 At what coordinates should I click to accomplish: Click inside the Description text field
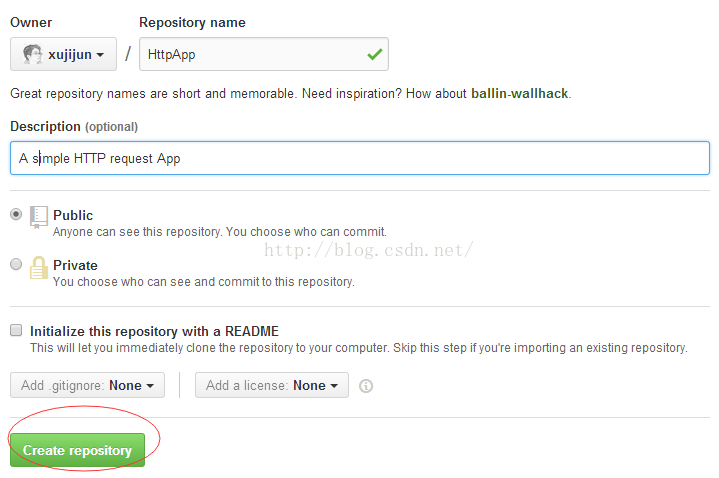coord(360,158)
